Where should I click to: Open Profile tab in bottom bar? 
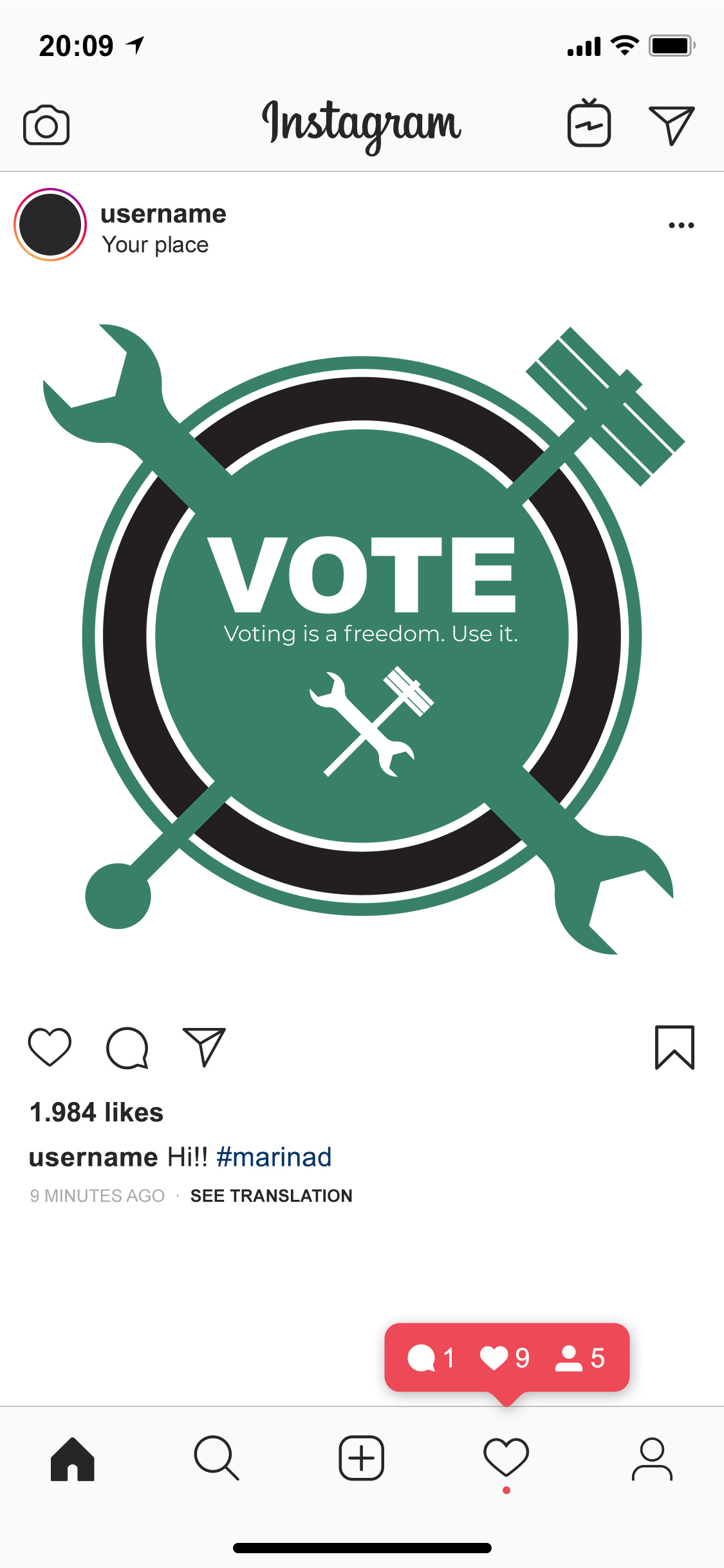(x=652, y=1459)
